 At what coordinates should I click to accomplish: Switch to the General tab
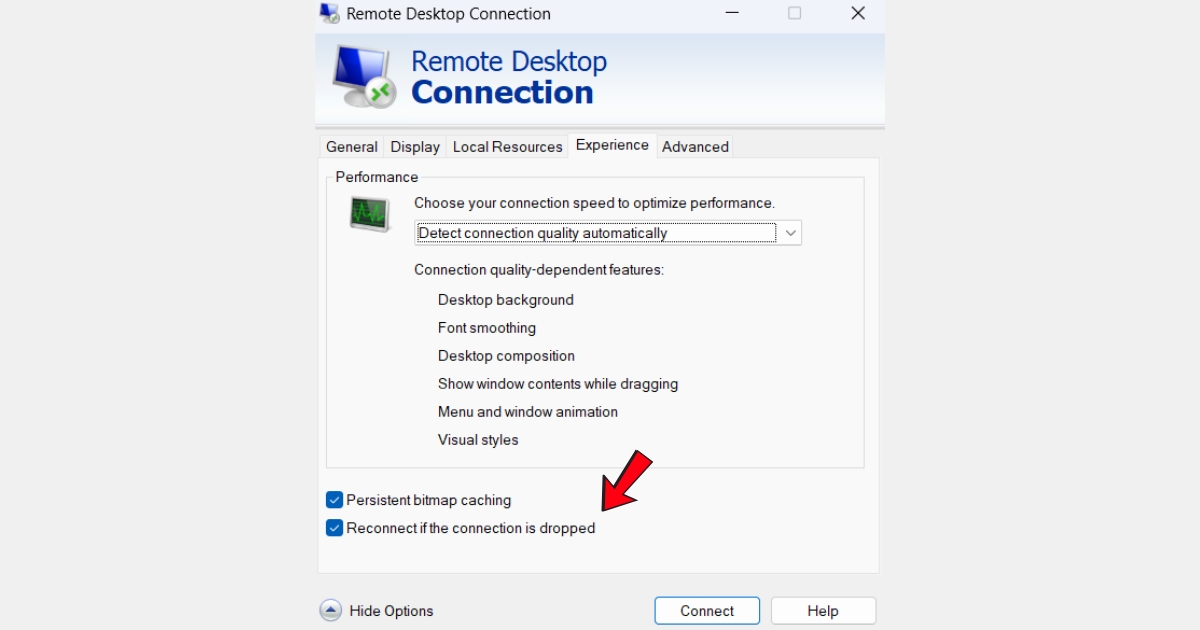(x=350, y=146)
